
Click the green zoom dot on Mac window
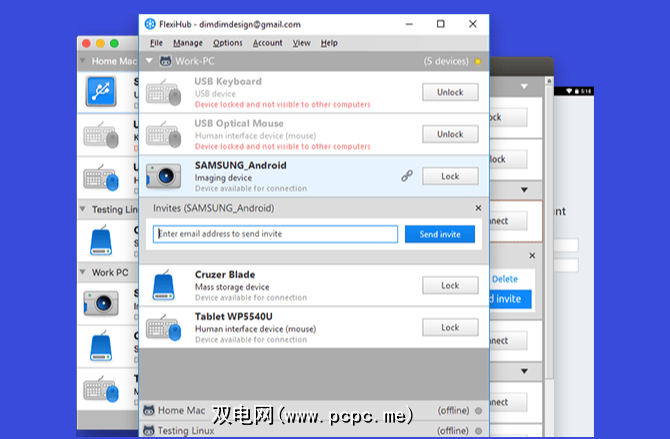click(114, 43)
